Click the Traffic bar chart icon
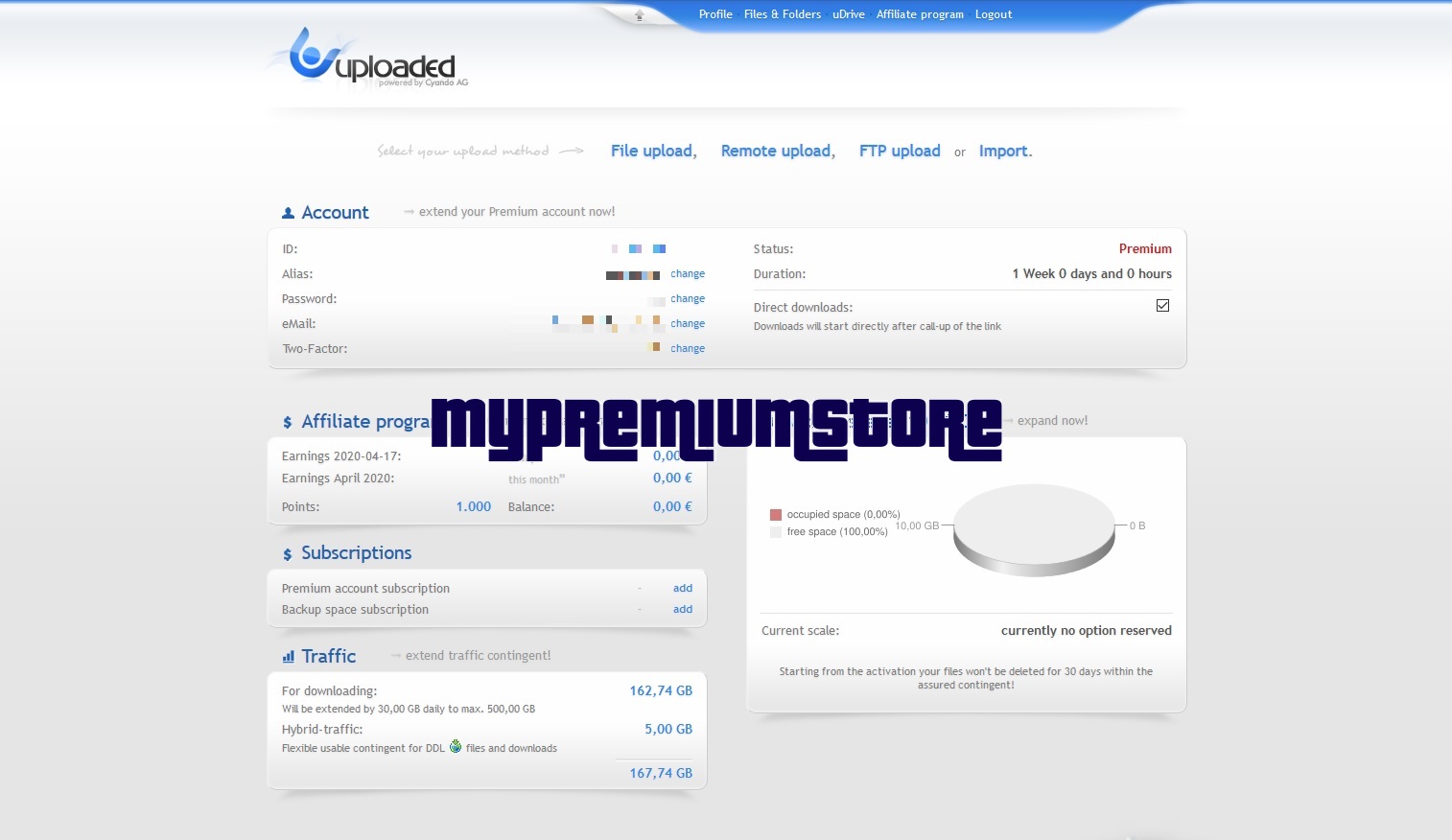1452x840 pixels. 288,657
